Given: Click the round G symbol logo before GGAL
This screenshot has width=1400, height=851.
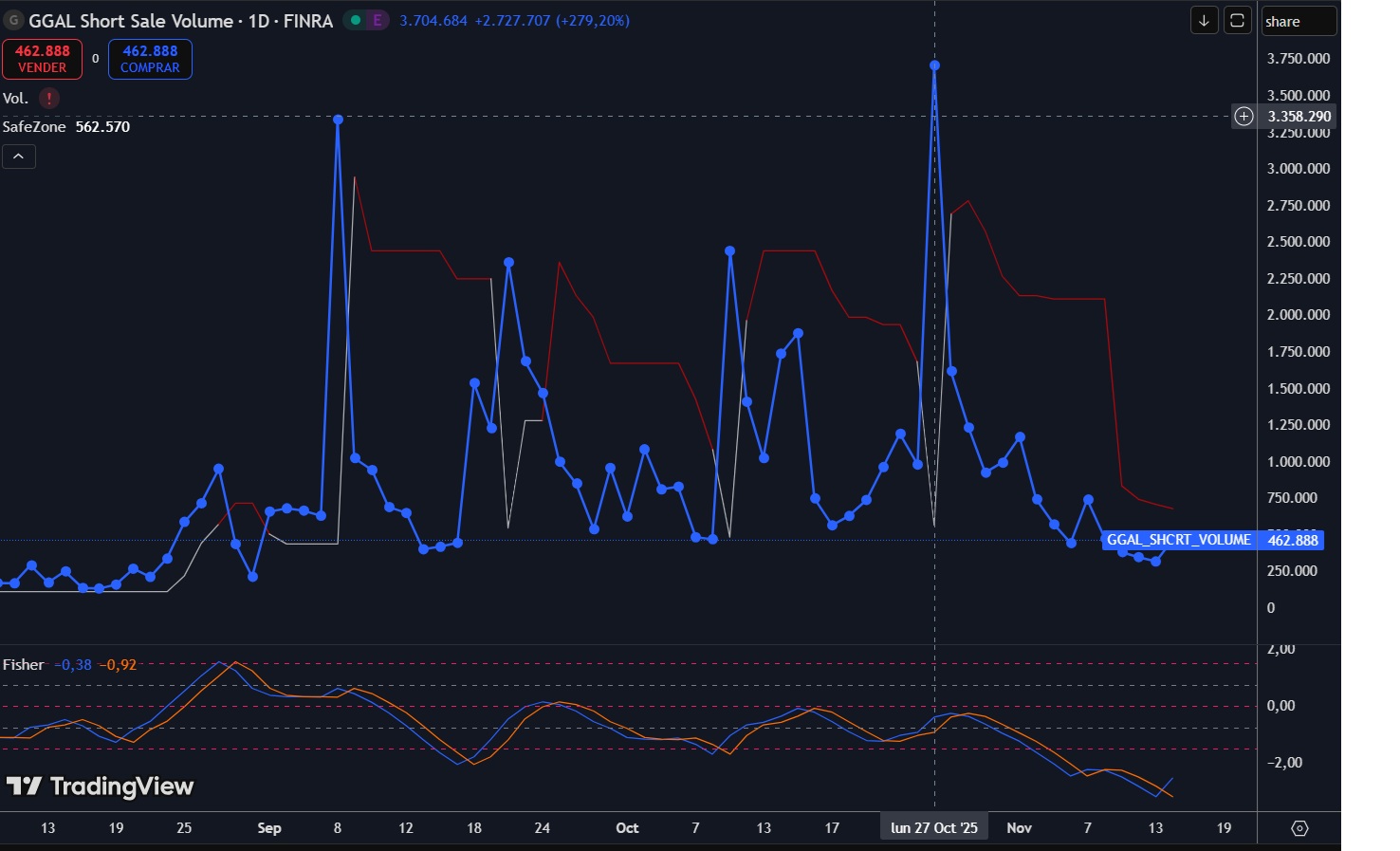Looking at the screenshot, I should pos(13,21).
